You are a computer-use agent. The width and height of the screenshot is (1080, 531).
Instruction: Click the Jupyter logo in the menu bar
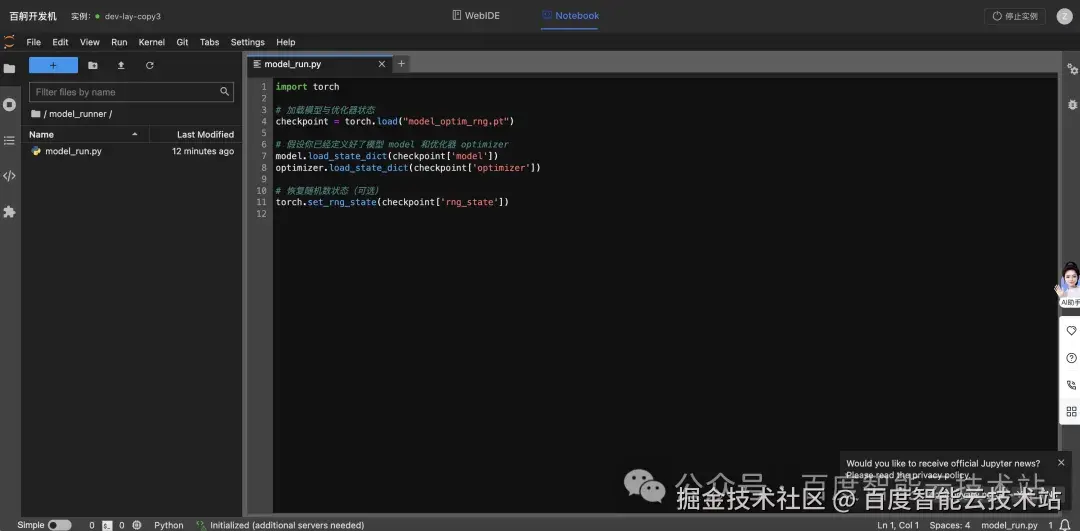(x=9, y=41)
